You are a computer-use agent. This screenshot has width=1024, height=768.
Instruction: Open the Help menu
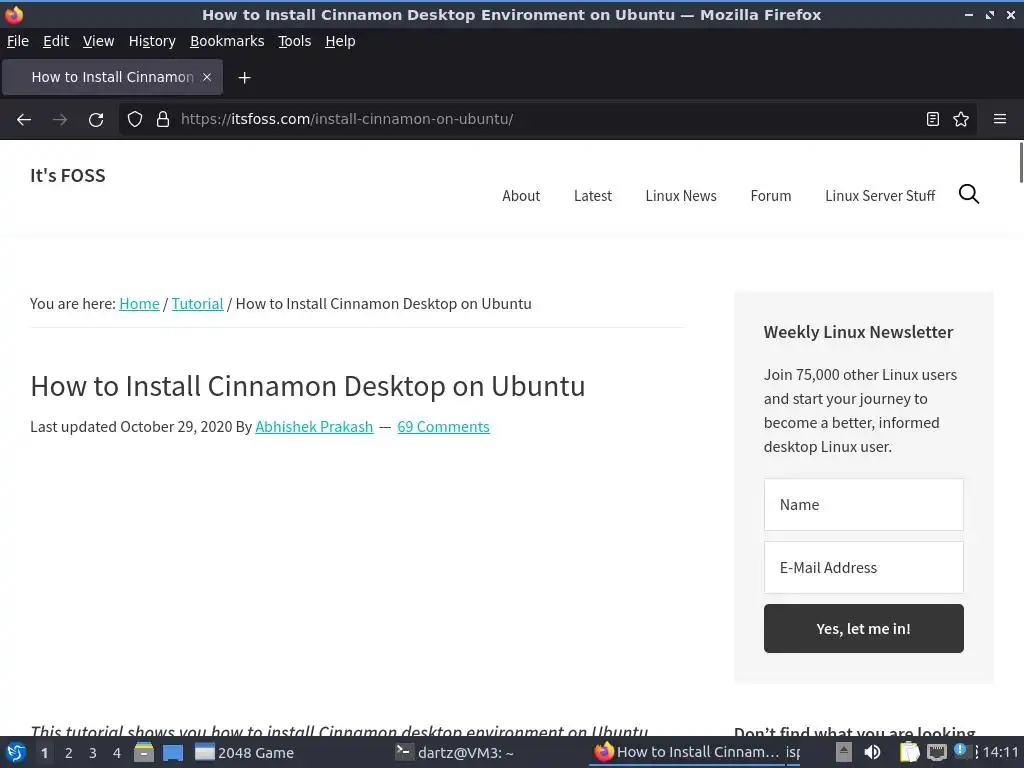(x=340, y=41)
